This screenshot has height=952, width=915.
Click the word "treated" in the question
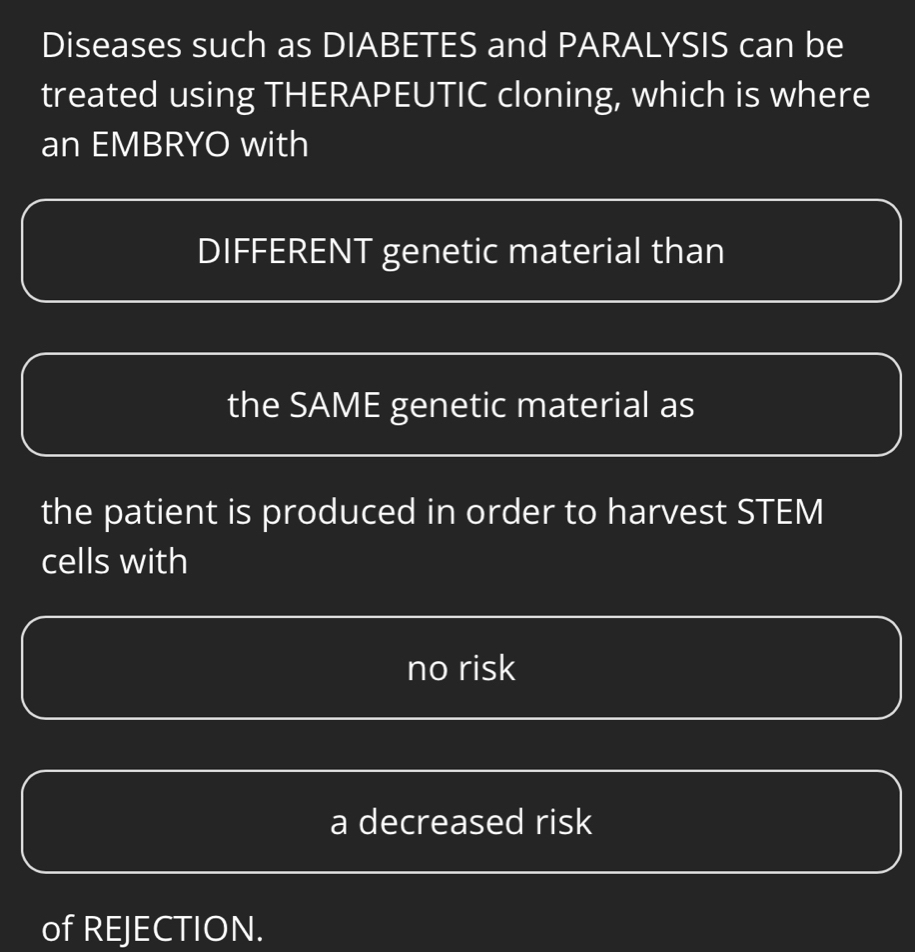pyautogui.click(x=99, y=96)
